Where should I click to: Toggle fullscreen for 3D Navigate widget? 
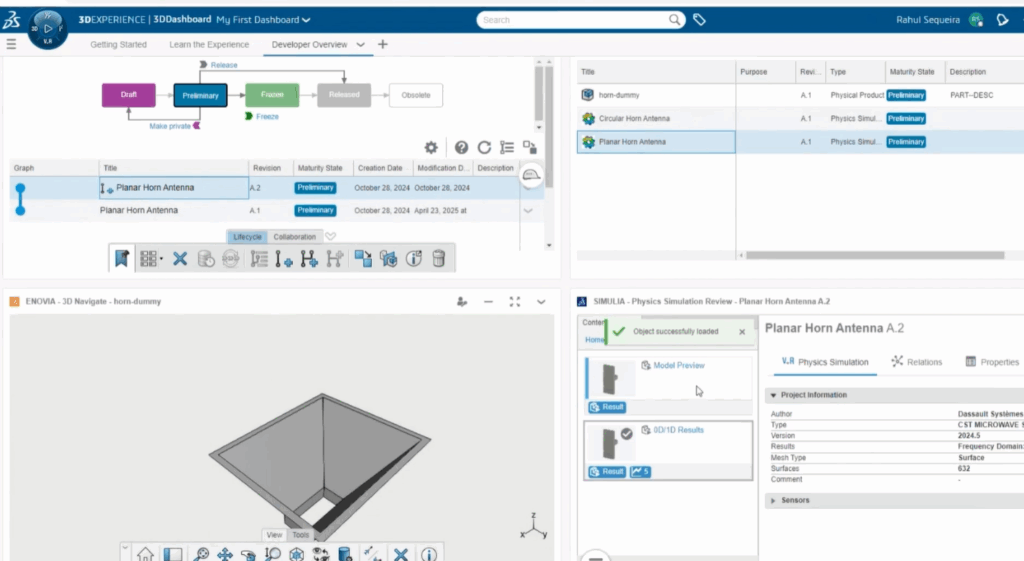tap(515, 301)
